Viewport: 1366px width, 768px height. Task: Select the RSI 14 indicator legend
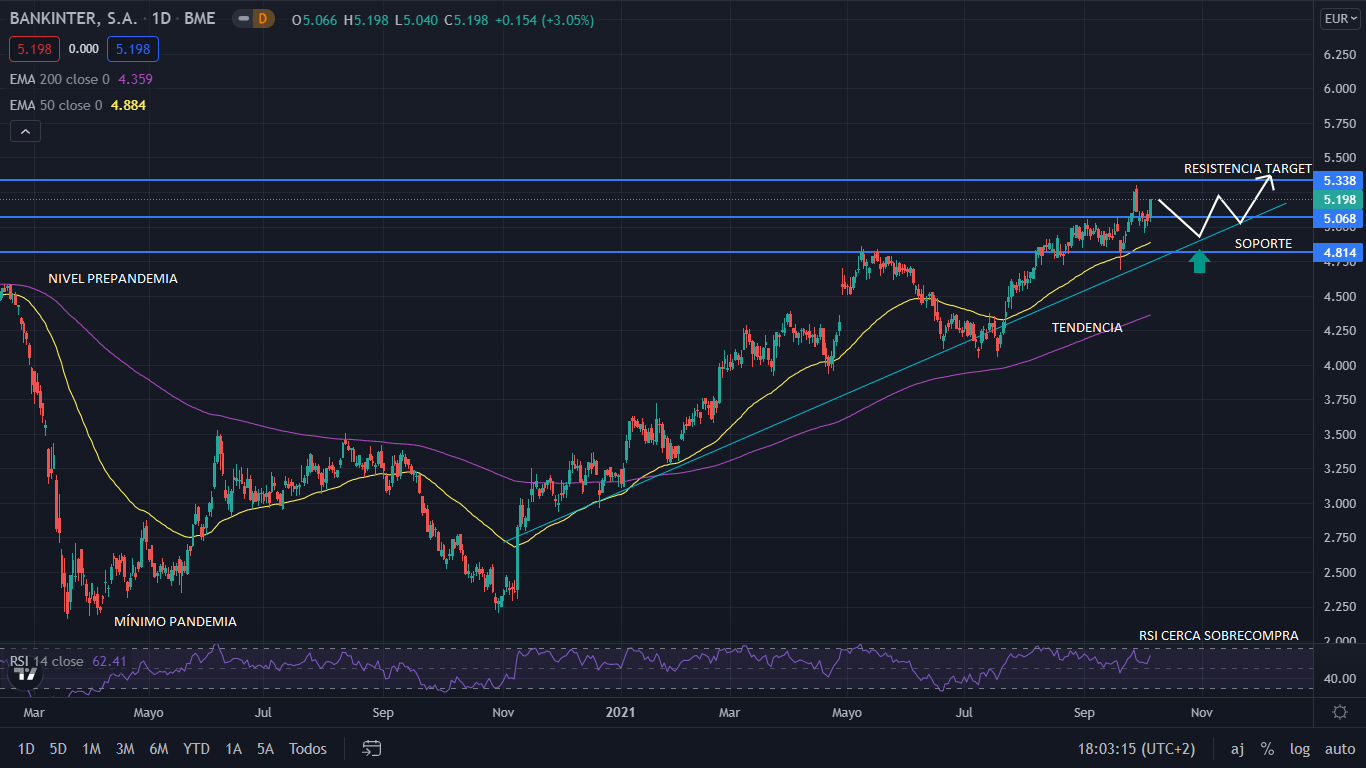[x=47, y=661]
